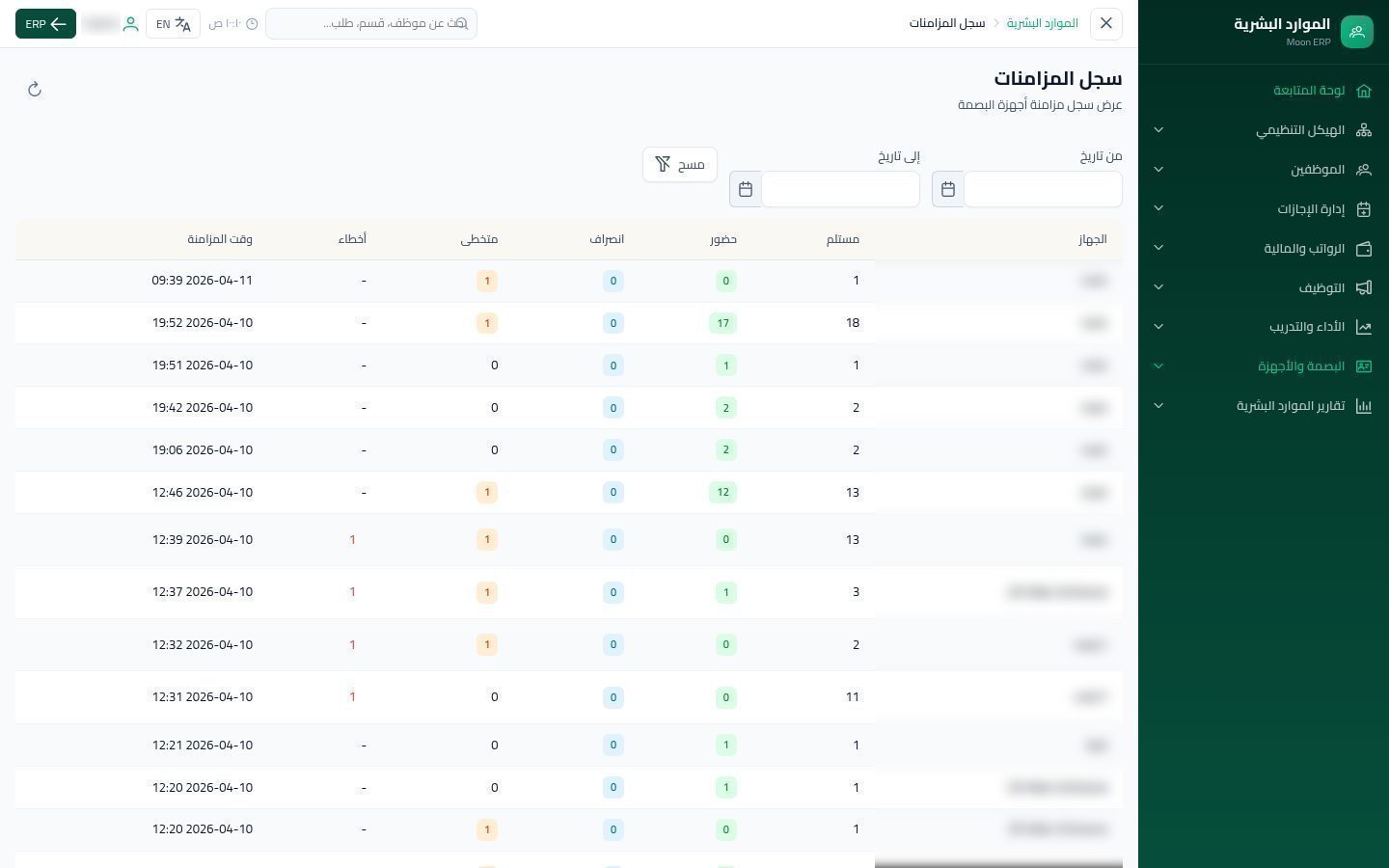Click the التوظيف megaphone icon
The height and width of the screenshot is (868, 1389).
tap(1364, 287)
